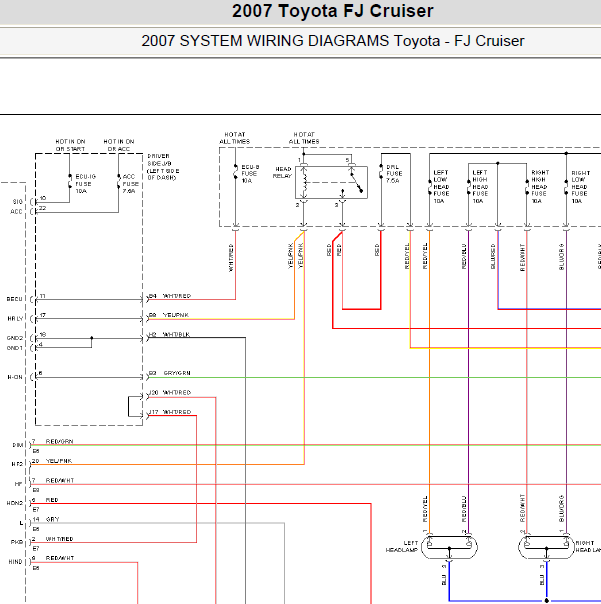This screenshot has width=601, height=604.
Task: Select the "RED" wire label at HON2
Action: tap(52, 500)
